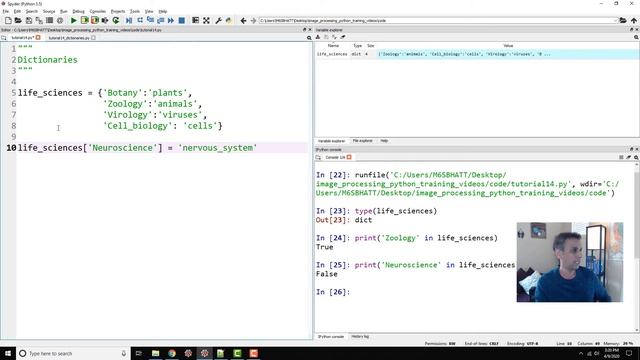Open Windows Start menu

(x=8, y=353)
